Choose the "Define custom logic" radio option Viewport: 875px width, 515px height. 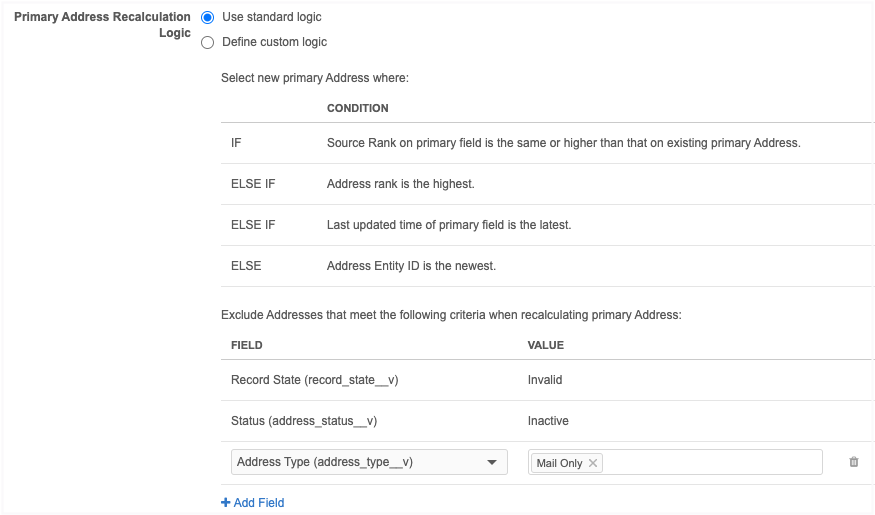(x=208, y=42)
